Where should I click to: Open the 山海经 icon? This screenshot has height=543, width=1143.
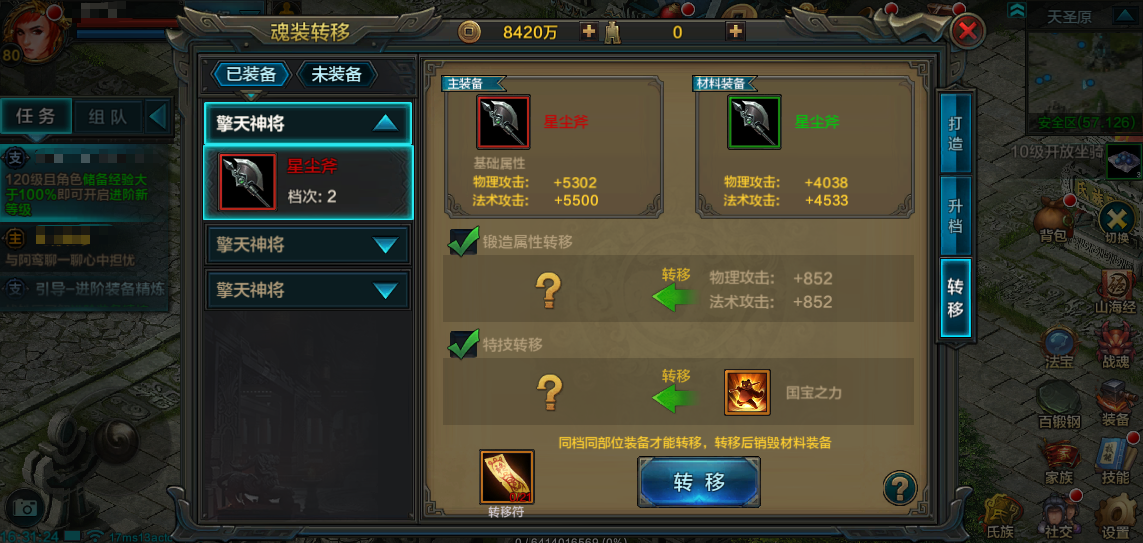(1115, 290)
